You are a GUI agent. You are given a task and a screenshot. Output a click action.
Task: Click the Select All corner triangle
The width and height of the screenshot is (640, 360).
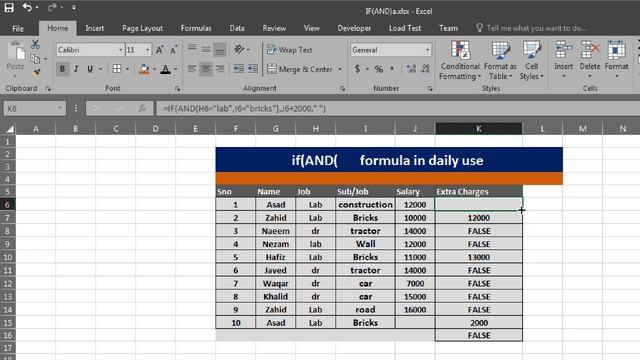coord(10,129)
